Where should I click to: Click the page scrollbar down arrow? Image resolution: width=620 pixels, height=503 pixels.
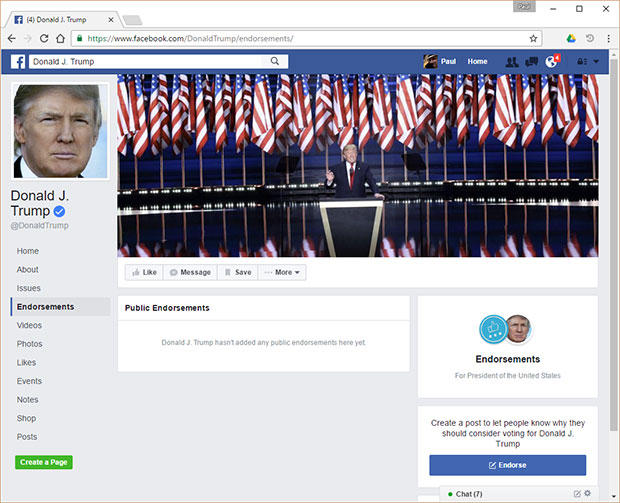[x=614, y=496]
